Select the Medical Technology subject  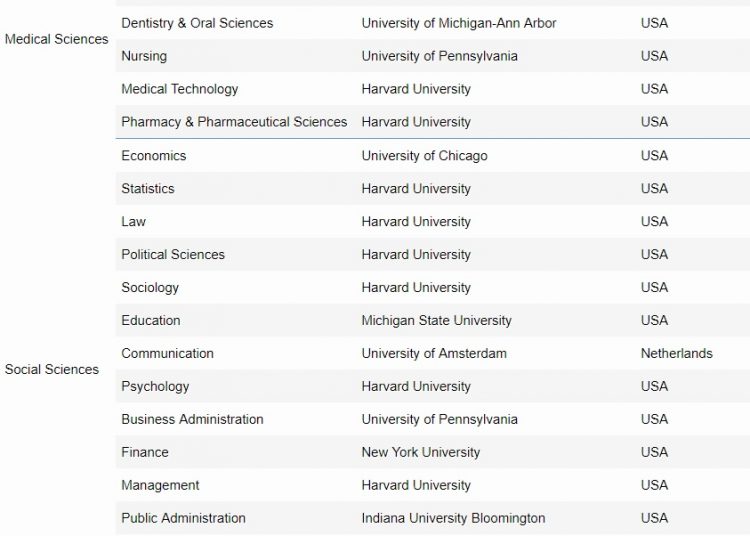click(180, 89)
